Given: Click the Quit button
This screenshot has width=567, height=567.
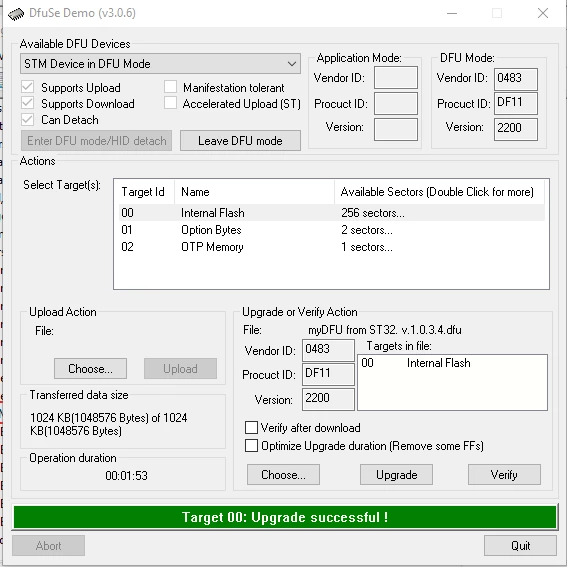Looking at the screenshot, I should pyautogui.click(x=520, y=545).
